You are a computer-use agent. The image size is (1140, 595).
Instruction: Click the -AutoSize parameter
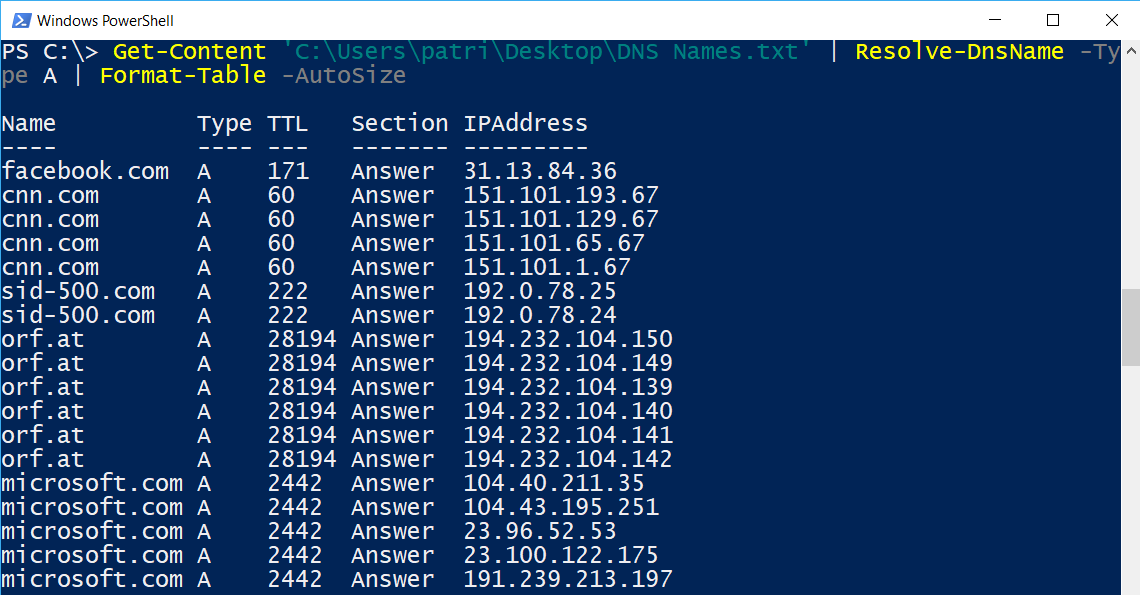(x=343, y=75)
